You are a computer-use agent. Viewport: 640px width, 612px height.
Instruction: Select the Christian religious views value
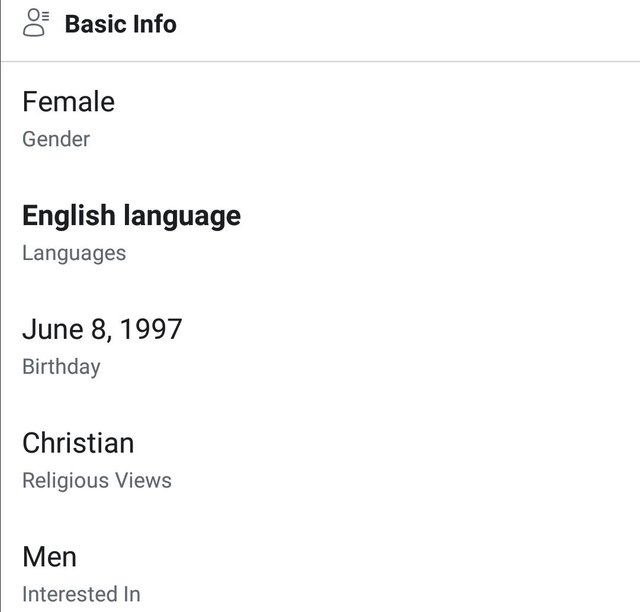point(78,443)
